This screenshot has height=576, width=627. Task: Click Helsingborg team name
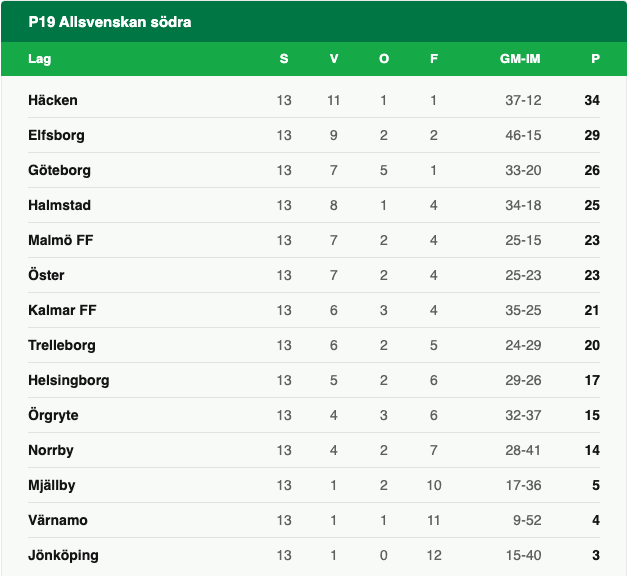pos(69,380)
